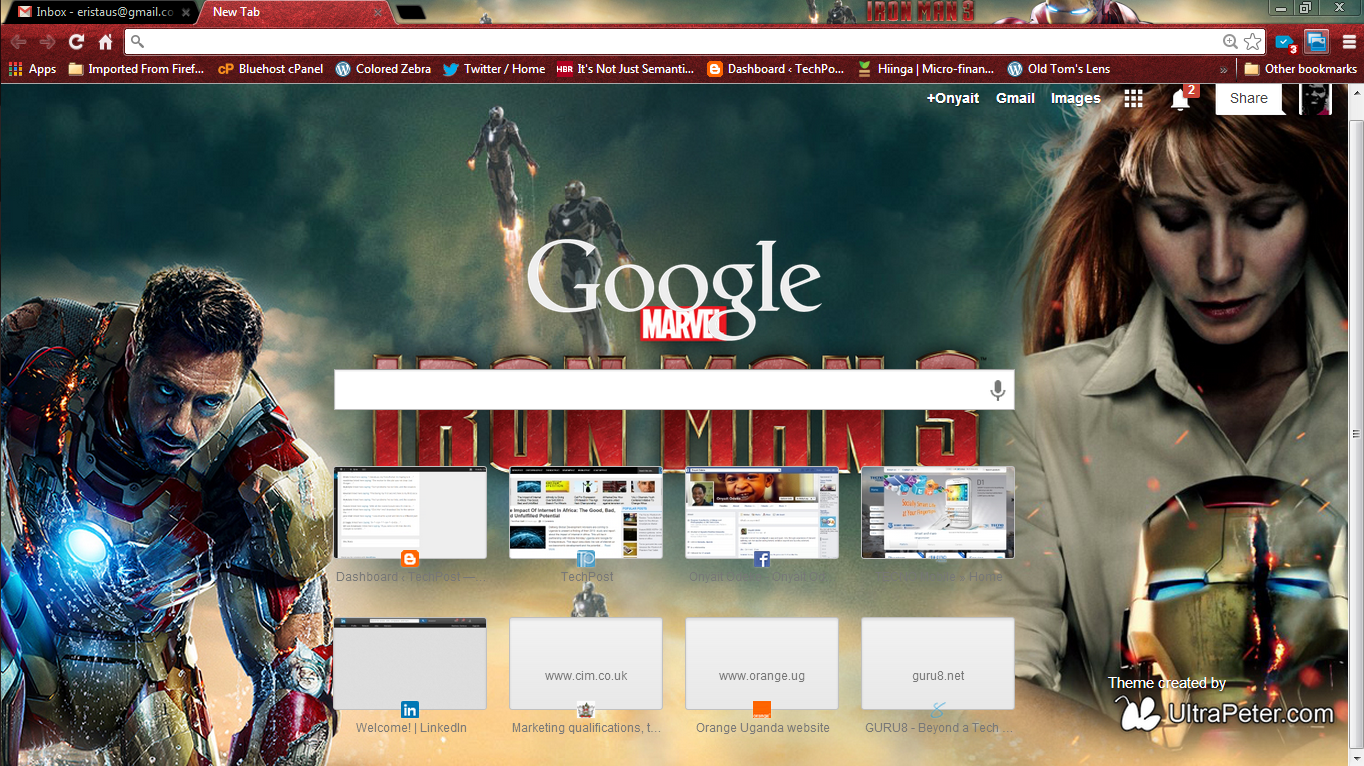1364x766 pixels.
Task: Reload the page with the refresh icon
Action: [76, 42]
